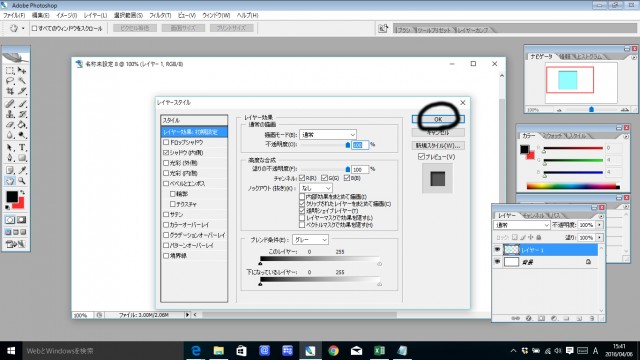Open the Layers panel blend mode dropdown

[522, 225]
